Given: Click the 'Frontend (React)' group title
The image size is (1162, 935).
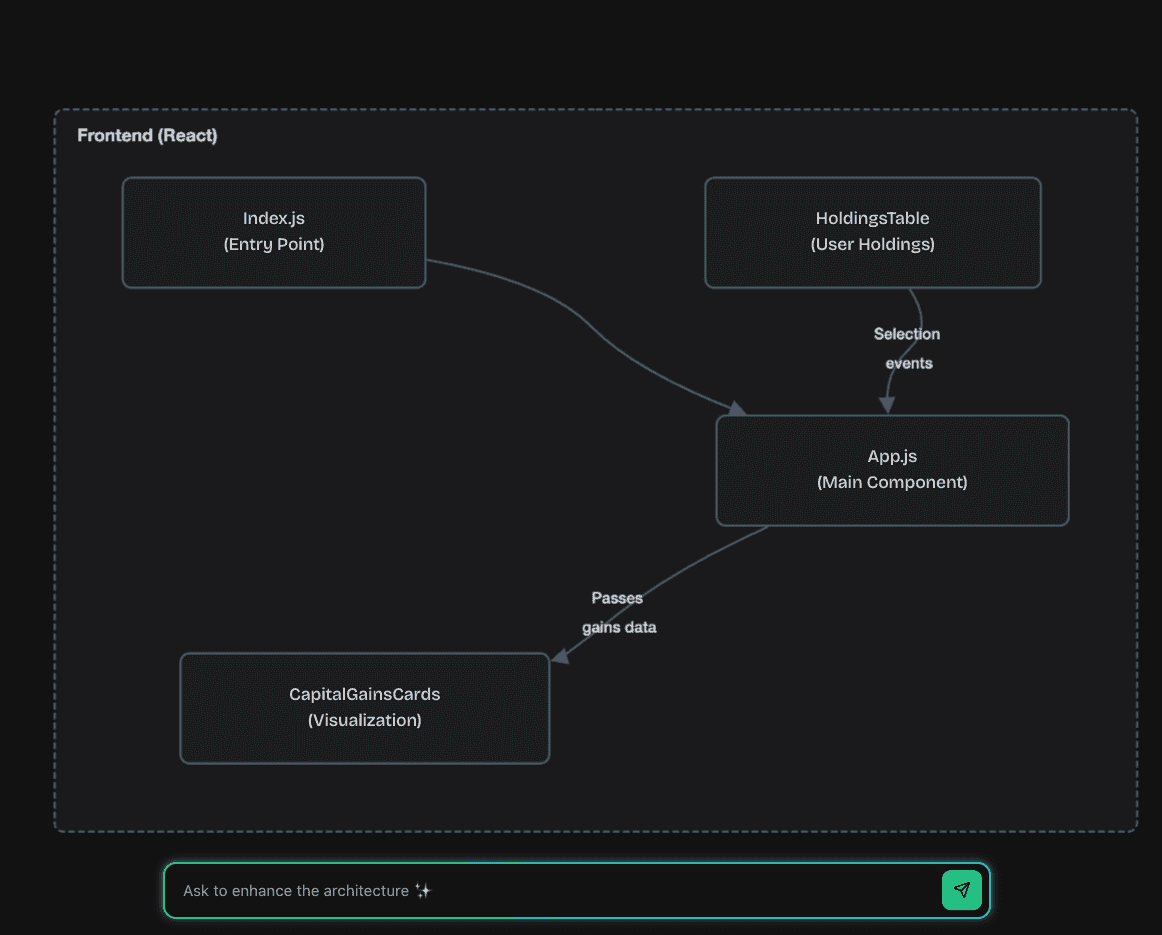Looking at the screenshot, I should 147,135.
